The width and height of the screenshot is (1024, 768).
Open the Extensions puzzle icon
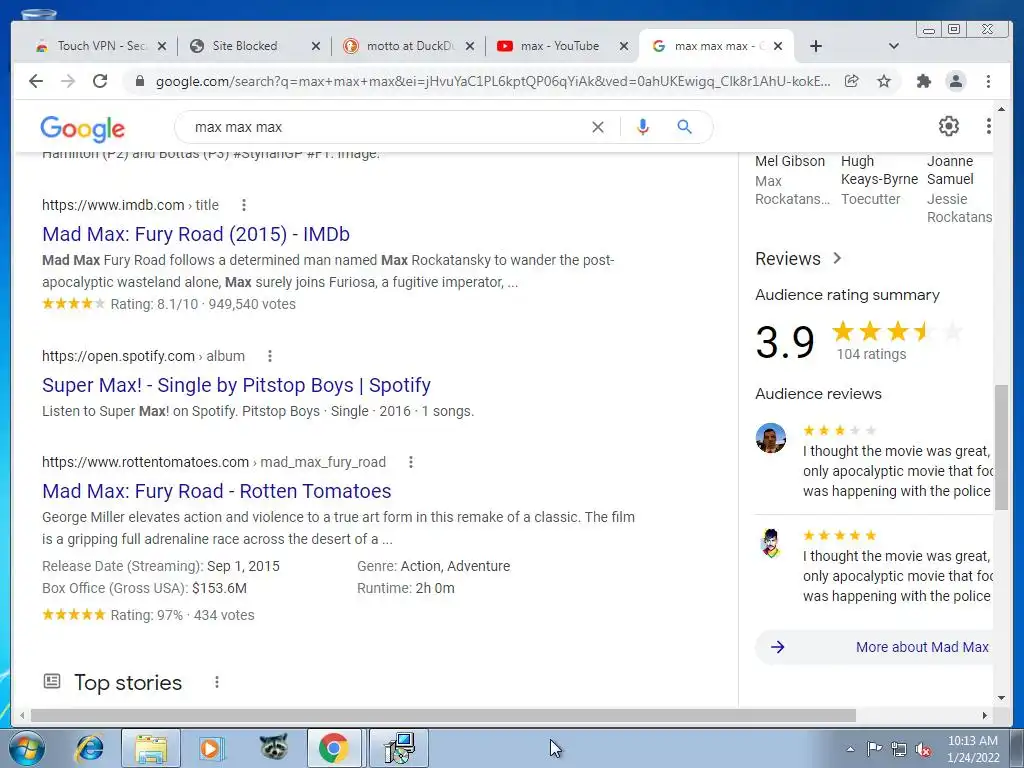click(923, 81)
